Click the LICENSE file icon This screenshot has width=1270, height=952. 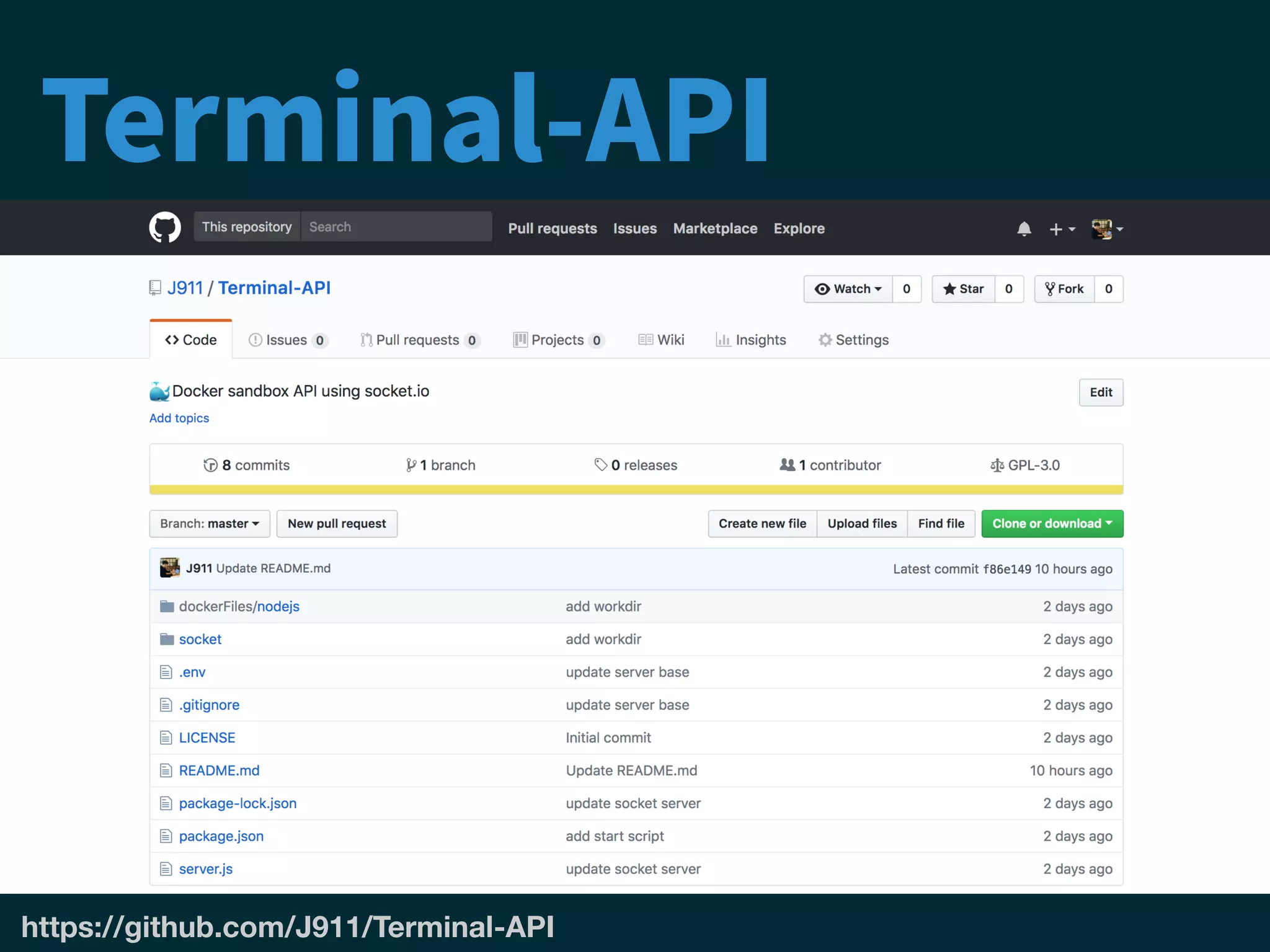pyautogui.click(x=166, y=738)
